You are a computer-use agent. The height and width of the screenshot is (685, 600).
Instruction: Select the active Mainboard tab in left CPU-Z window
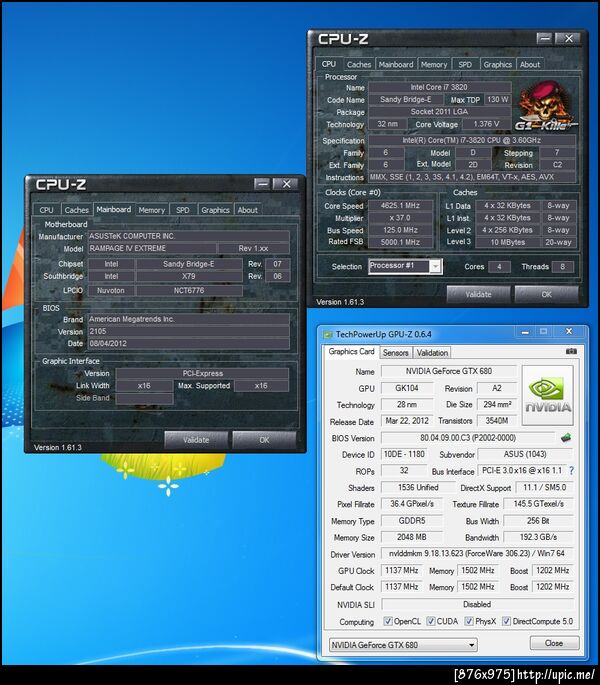[114, 209]
